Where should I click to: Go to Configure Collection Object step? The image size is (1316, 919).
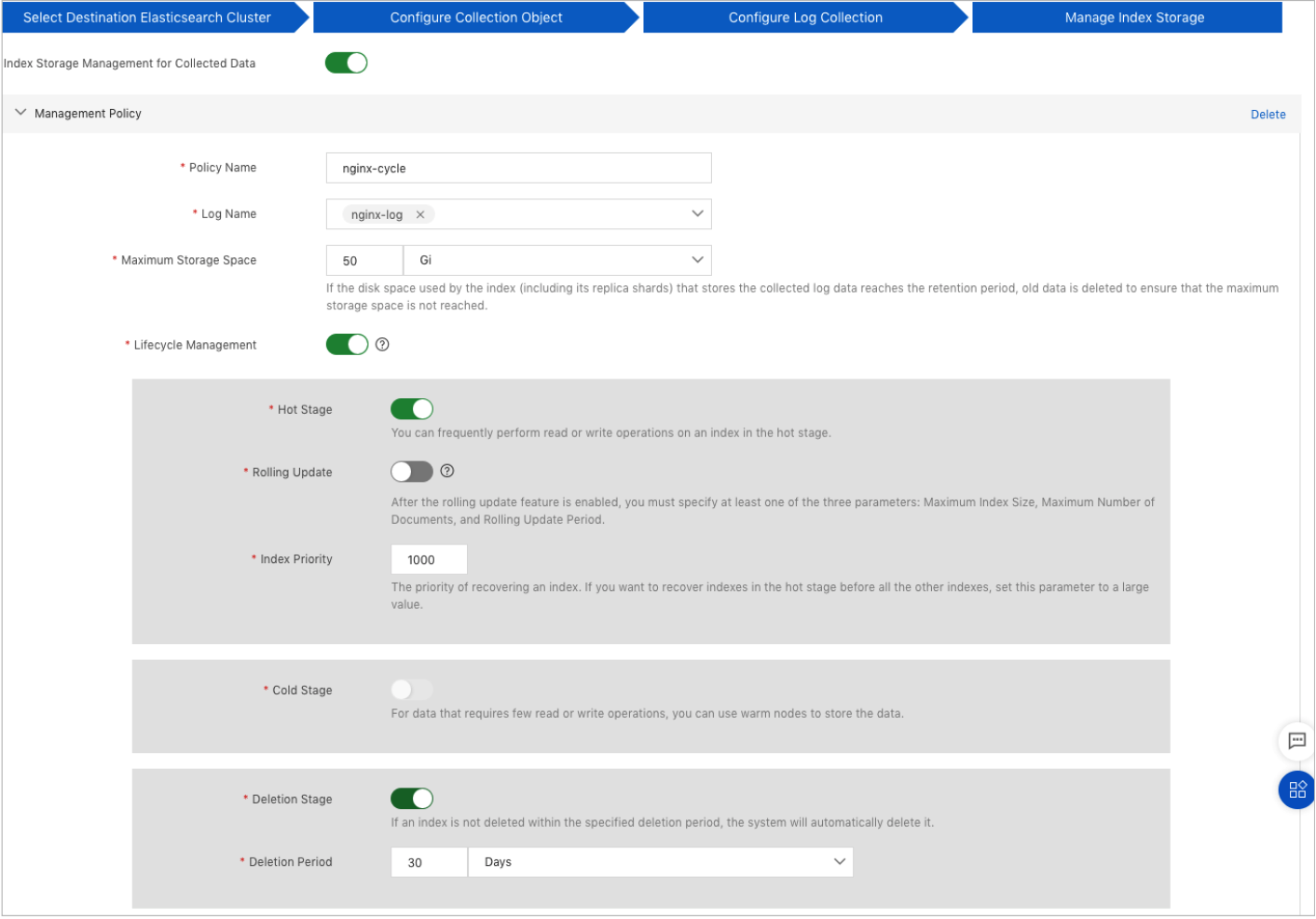476,18
